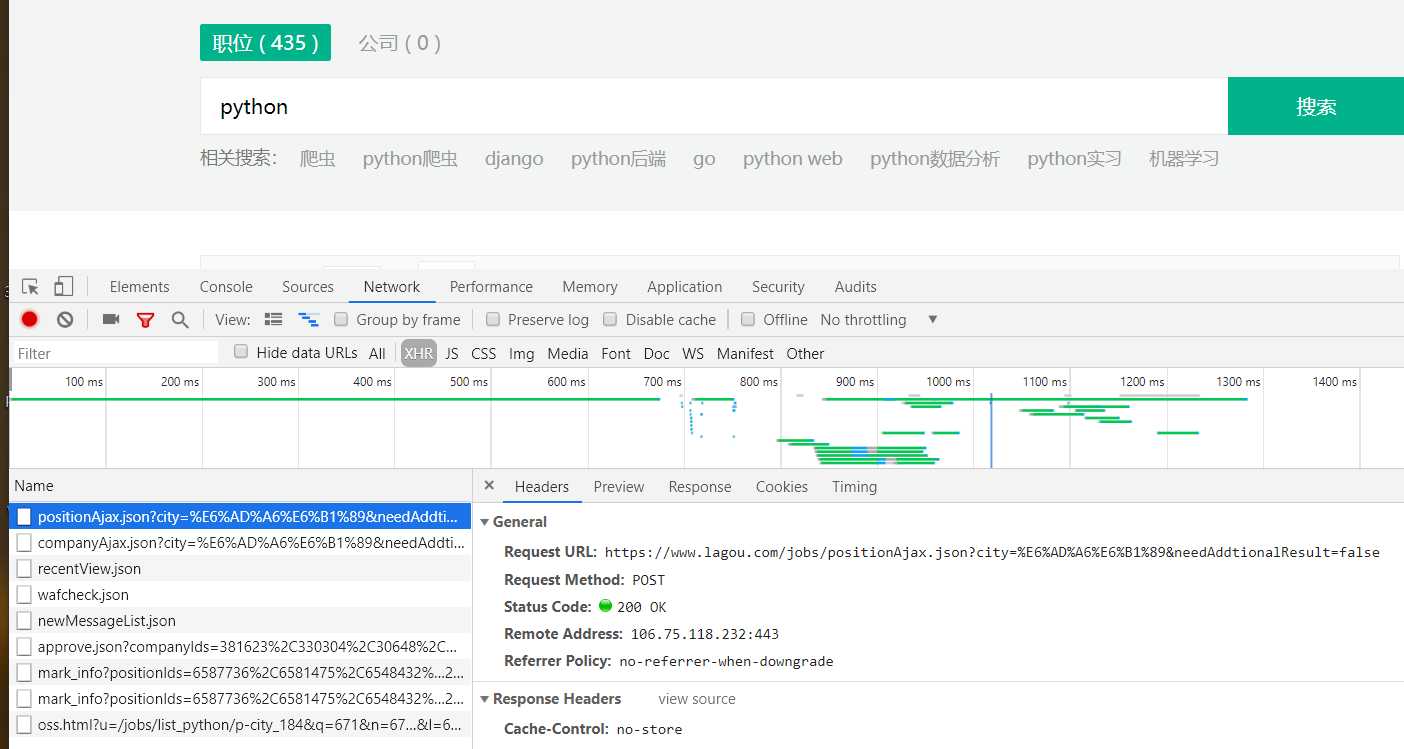Viewport: 1404px width, 749px height.
Task: Filter requests by Manifest
Action: 745,354
